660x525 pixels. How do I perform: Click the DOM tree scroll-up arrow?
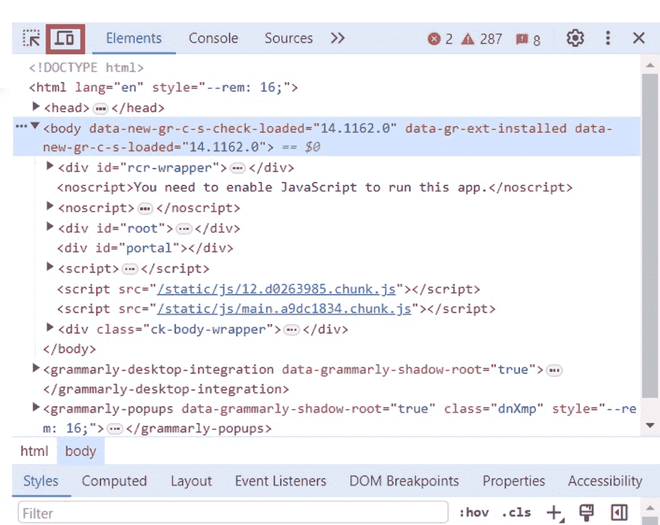coord(650,65)
